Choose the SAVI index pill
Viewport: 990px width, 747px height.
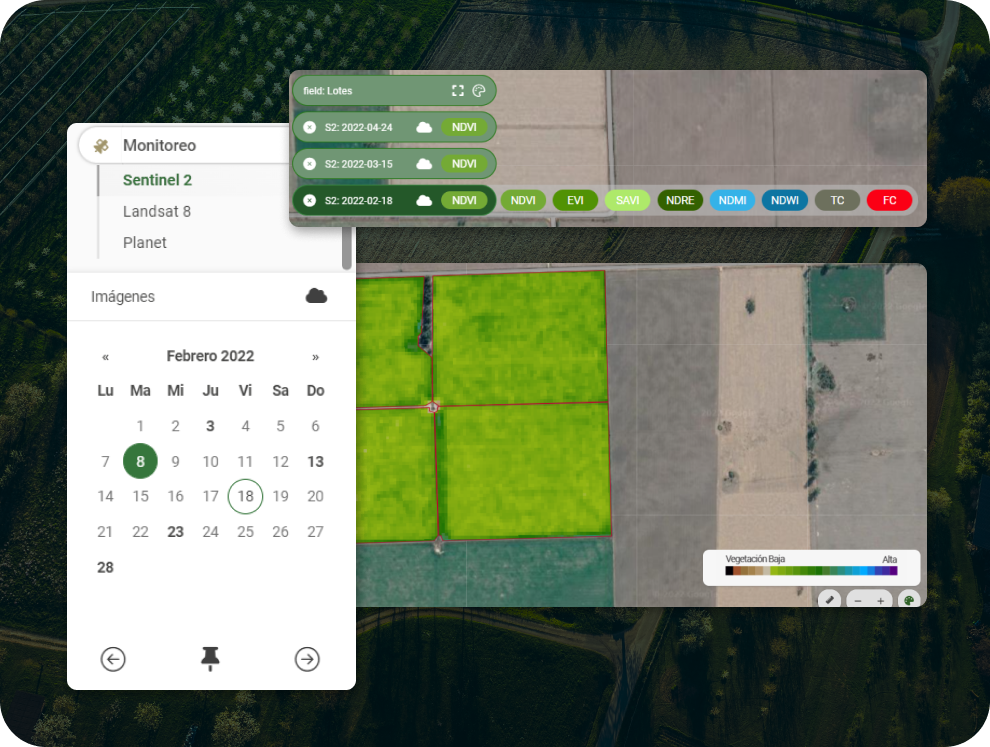point(628,201)
